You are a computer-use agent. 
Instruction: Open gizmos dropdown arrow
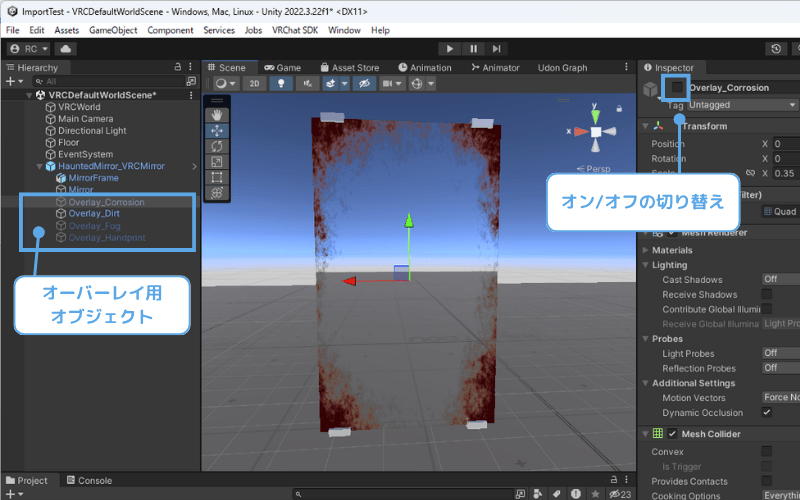click(x=431, y=84)
